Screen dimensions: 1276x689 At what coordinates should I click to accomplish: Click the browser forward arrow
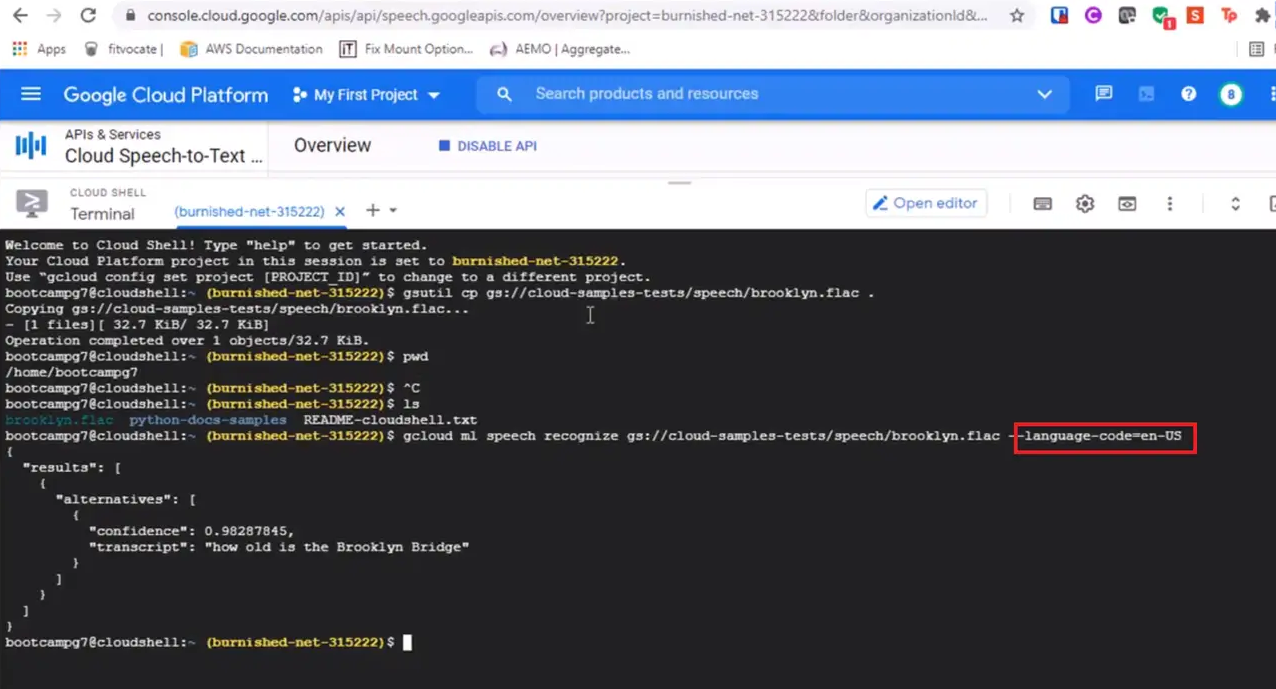[x=54, y=16]
